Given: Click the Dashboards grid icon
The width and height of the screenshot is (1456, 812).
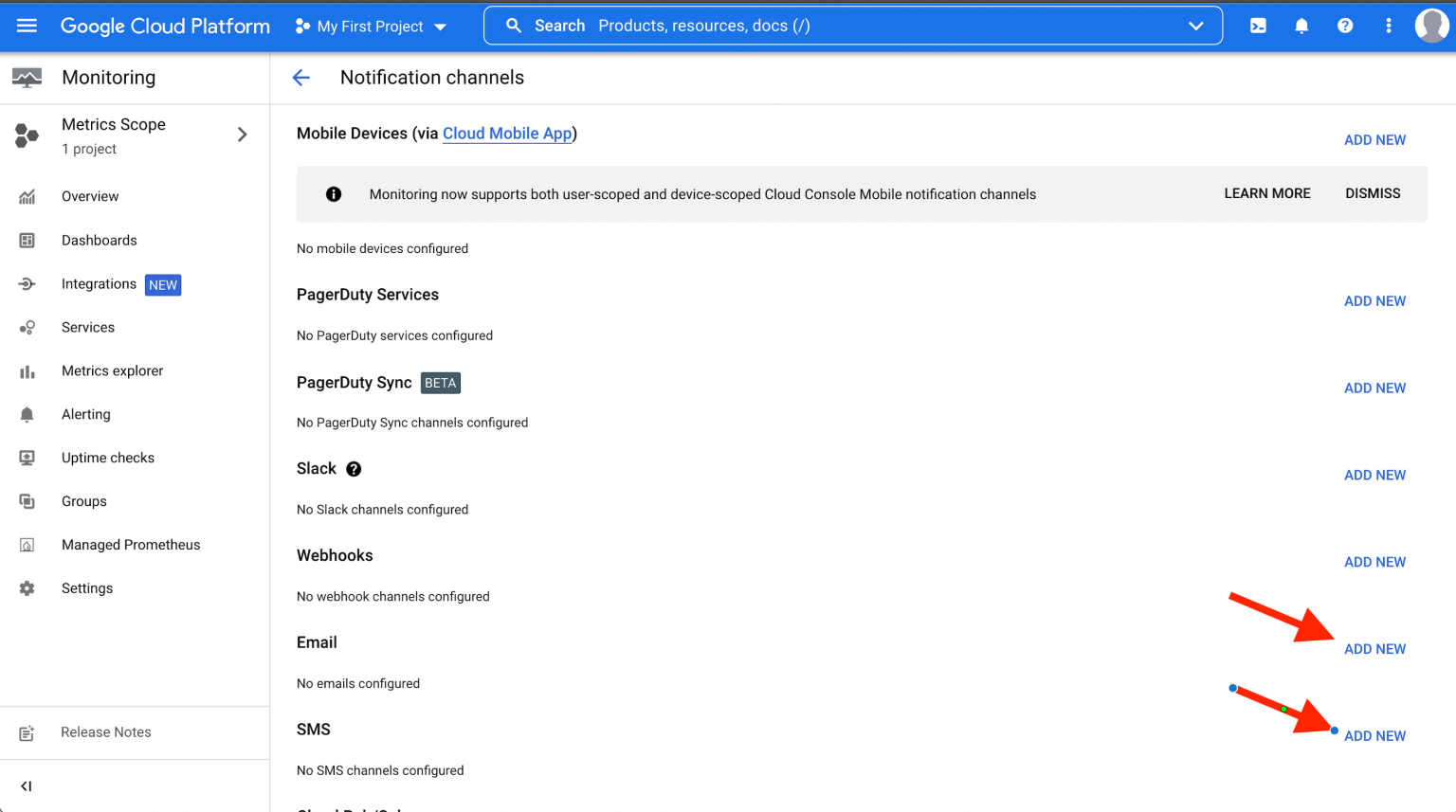Looking at the screenshot, I should point(27,241).
